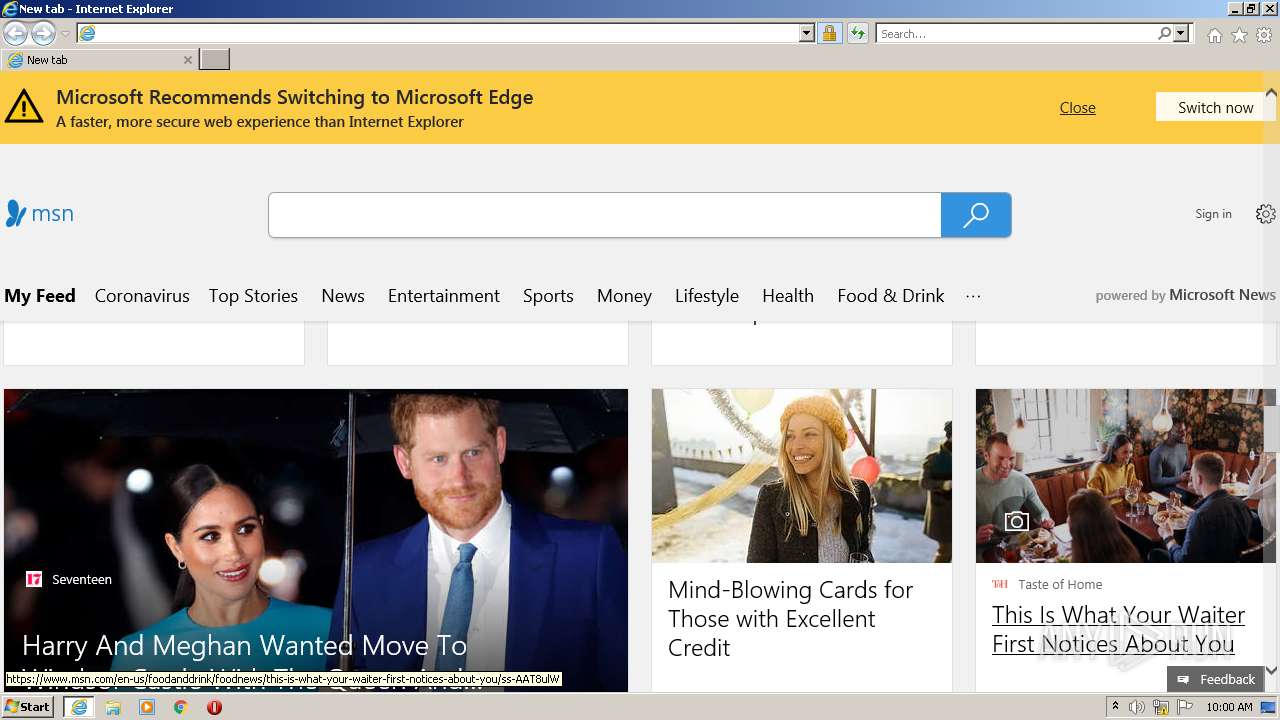Open the Money category
The image size is (1280, 720).
(x=624, y=296)
